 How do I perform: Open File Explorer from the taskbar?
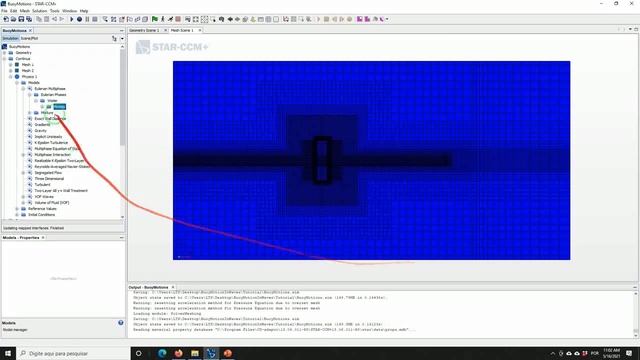195,353
